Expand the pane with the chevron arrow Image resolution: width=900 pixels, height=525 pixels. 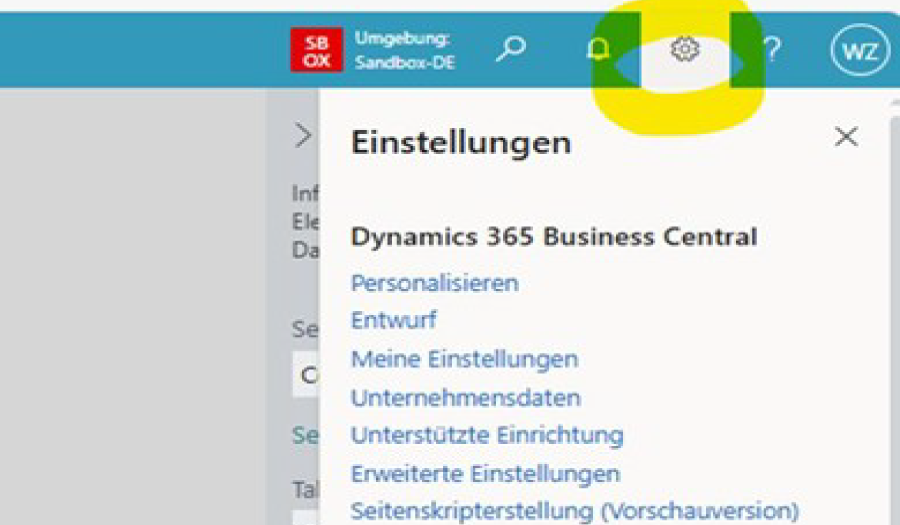click(x=303, y=137)
